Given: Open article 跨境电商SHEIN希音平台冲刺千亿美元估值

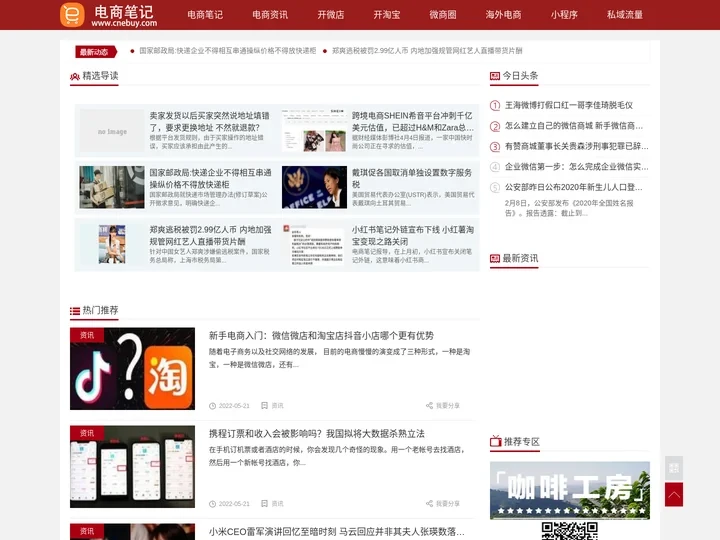Looking at the screenshot, I should 412,122.
